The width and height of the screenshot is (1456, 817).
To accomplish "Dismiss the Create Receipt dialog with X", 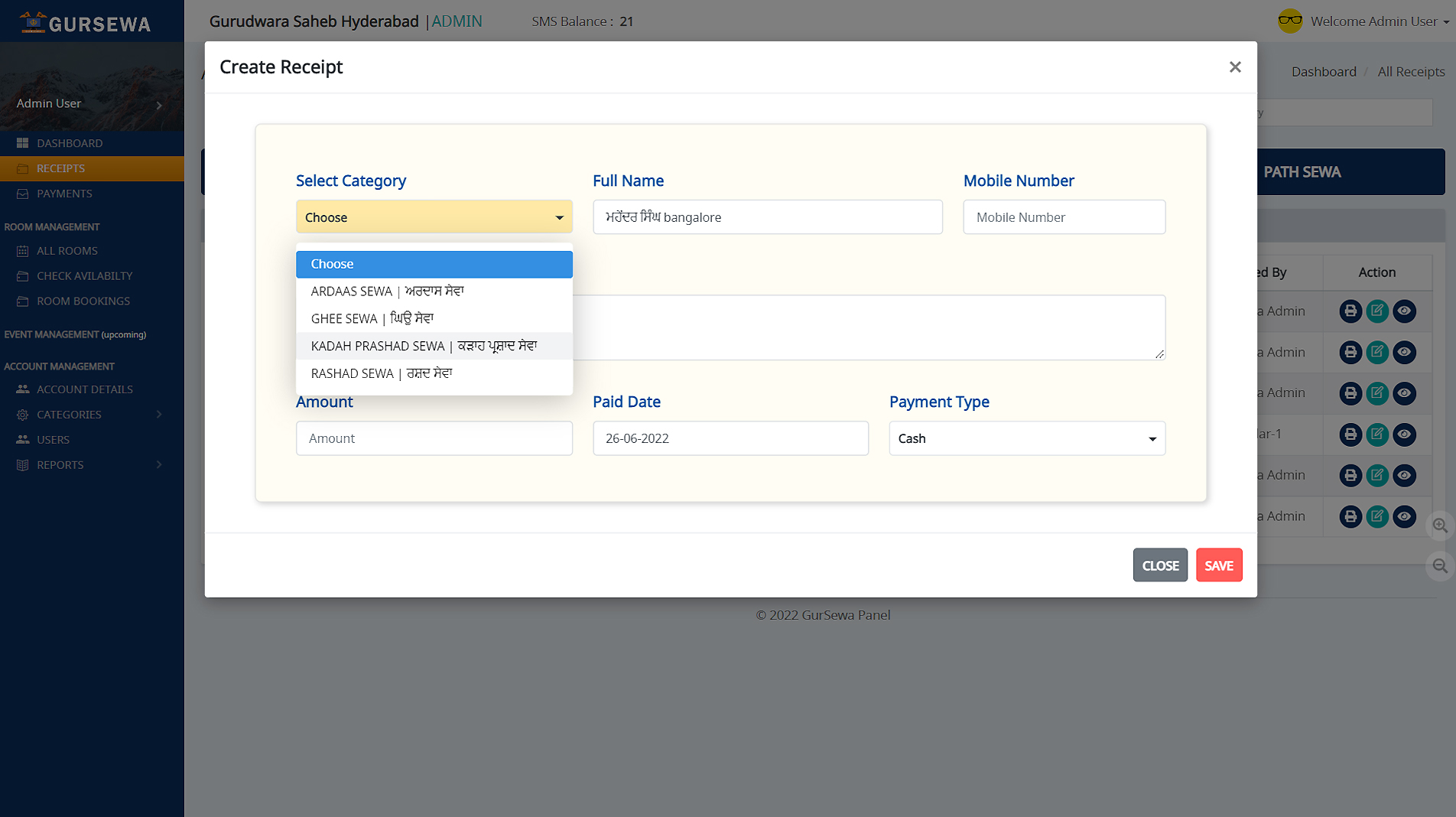I will 1234,67.
